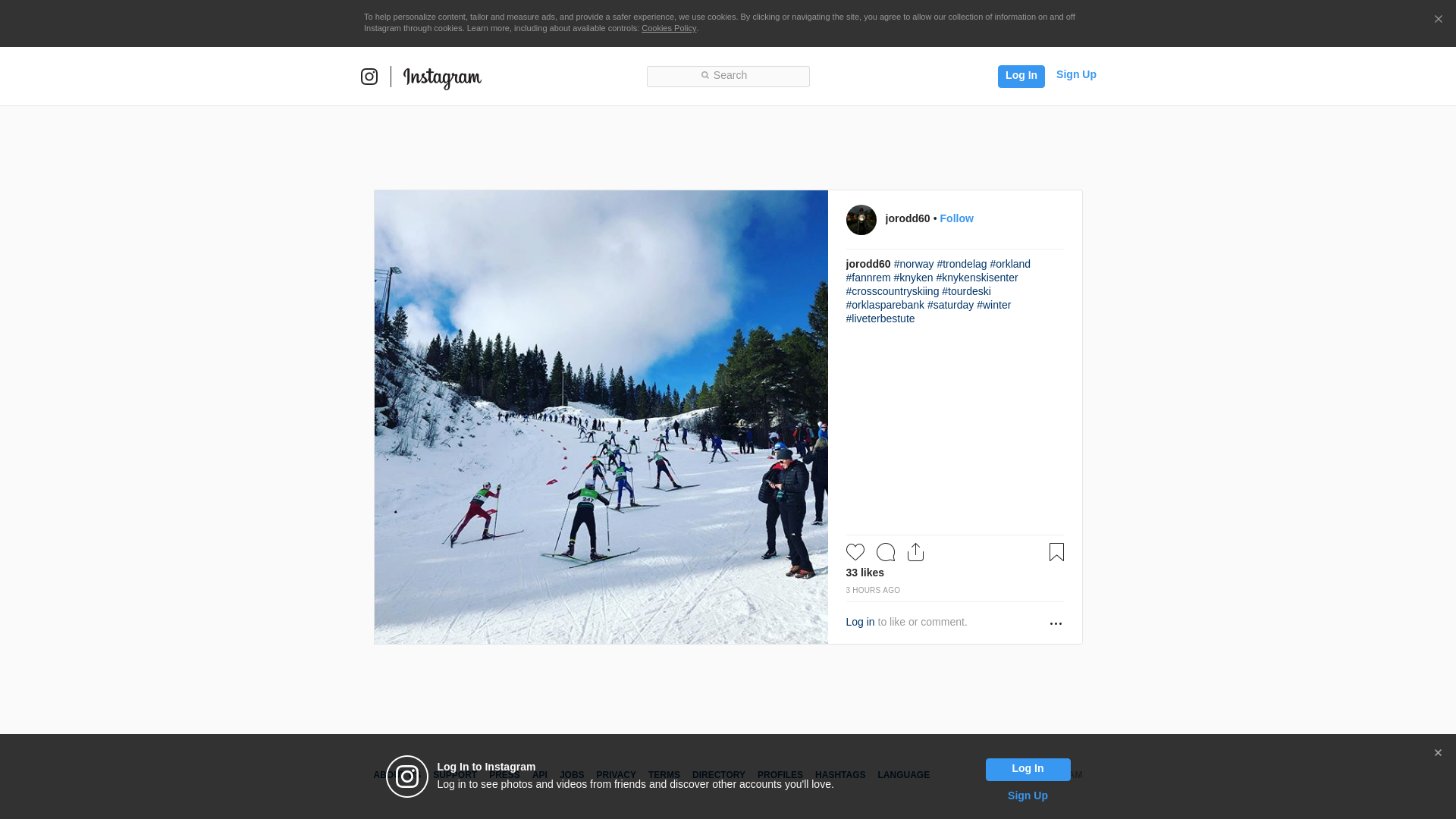Click the Search input field
The image size is (1456, 819).
point(728,76)
